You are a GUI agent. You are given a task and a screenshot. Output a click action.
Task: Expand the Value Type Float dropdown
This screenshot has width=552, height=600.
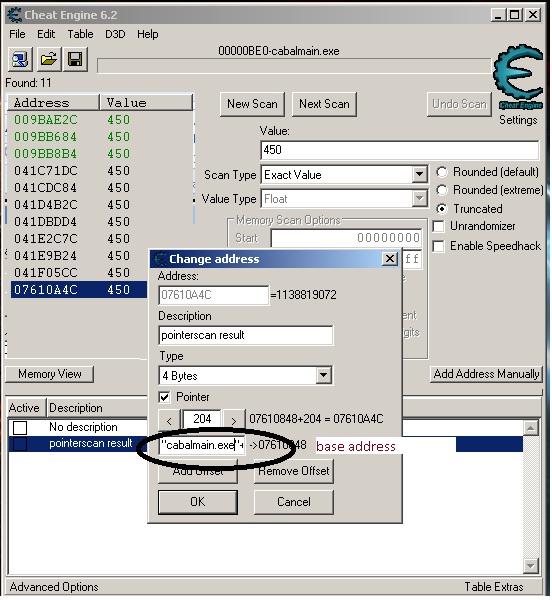419,199
